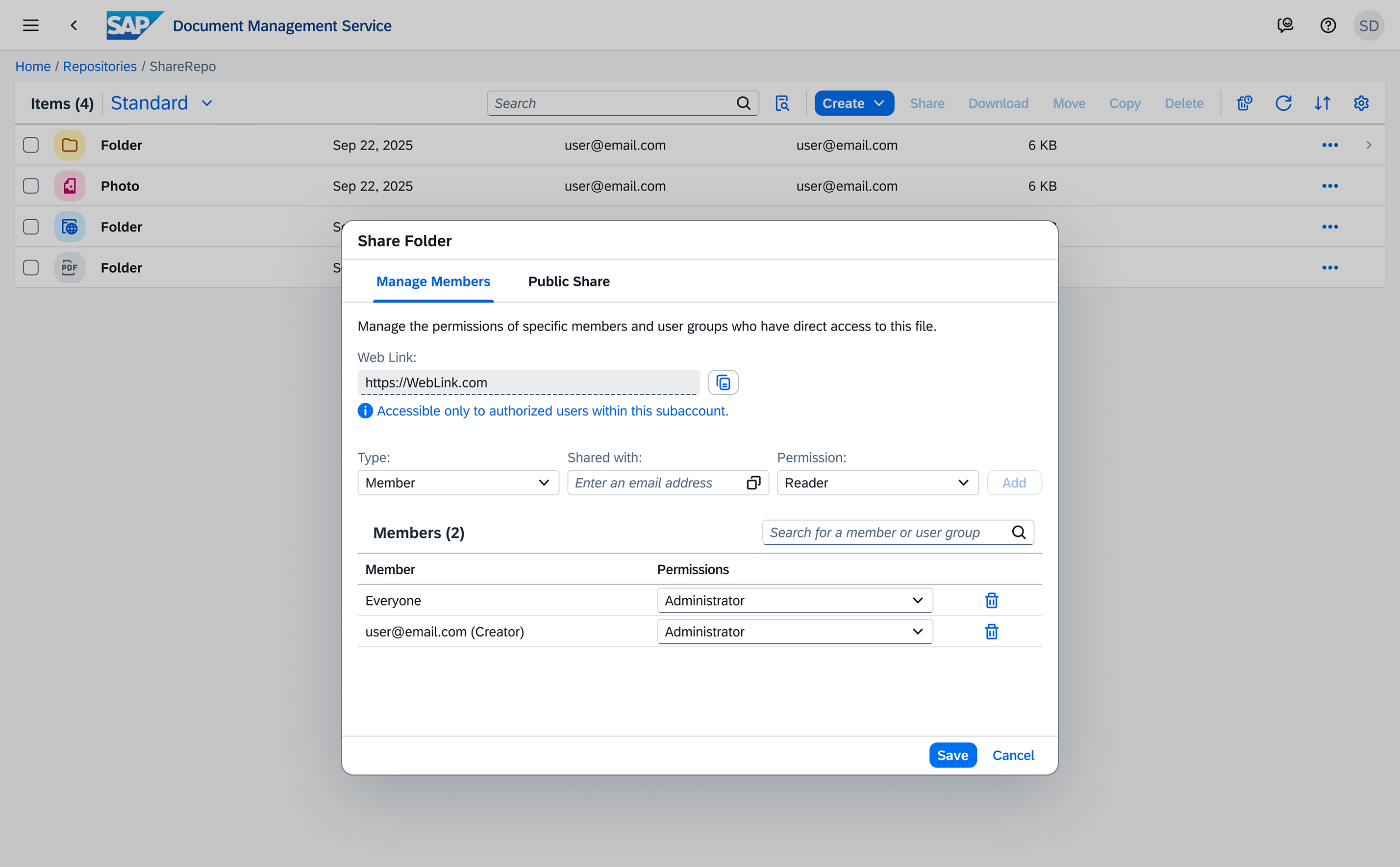The height and width of the screenshot is (867, 1400).
Task: Refresh the items list
Action: click(x=1283, y=103)
